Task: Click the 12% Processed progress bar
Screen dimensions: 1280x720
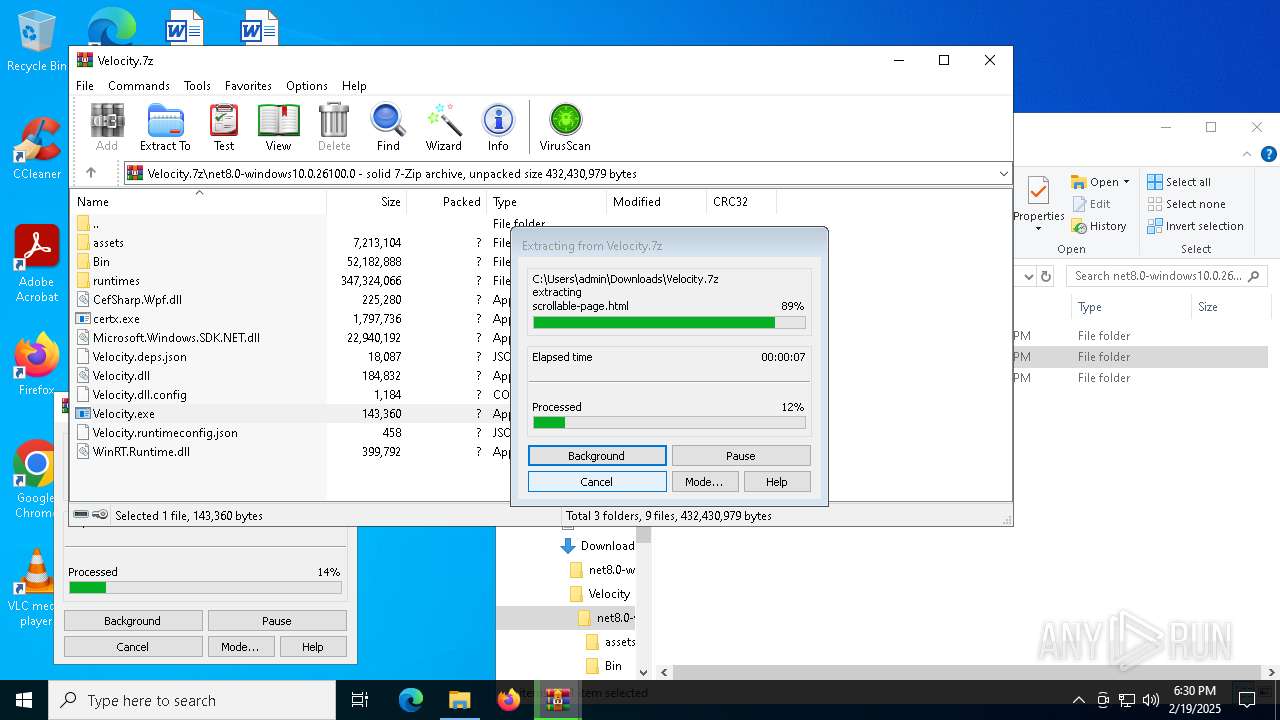Action: [x=669, y=423]
